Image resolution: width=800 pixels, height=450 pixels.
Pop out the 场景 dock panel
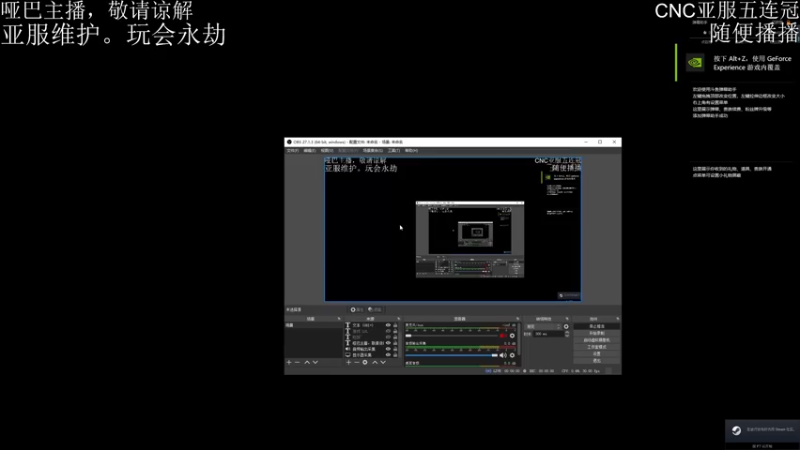coord(339,319)
